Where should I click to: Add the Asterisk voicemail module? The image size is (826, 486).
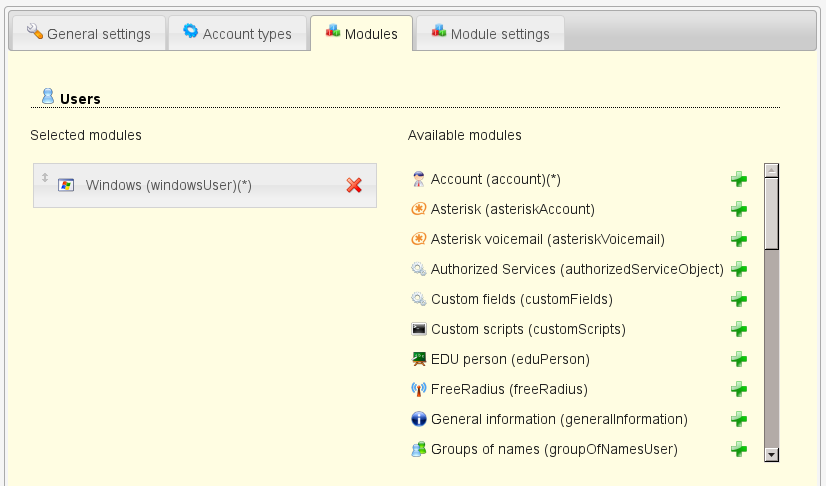tap(739, 239)
